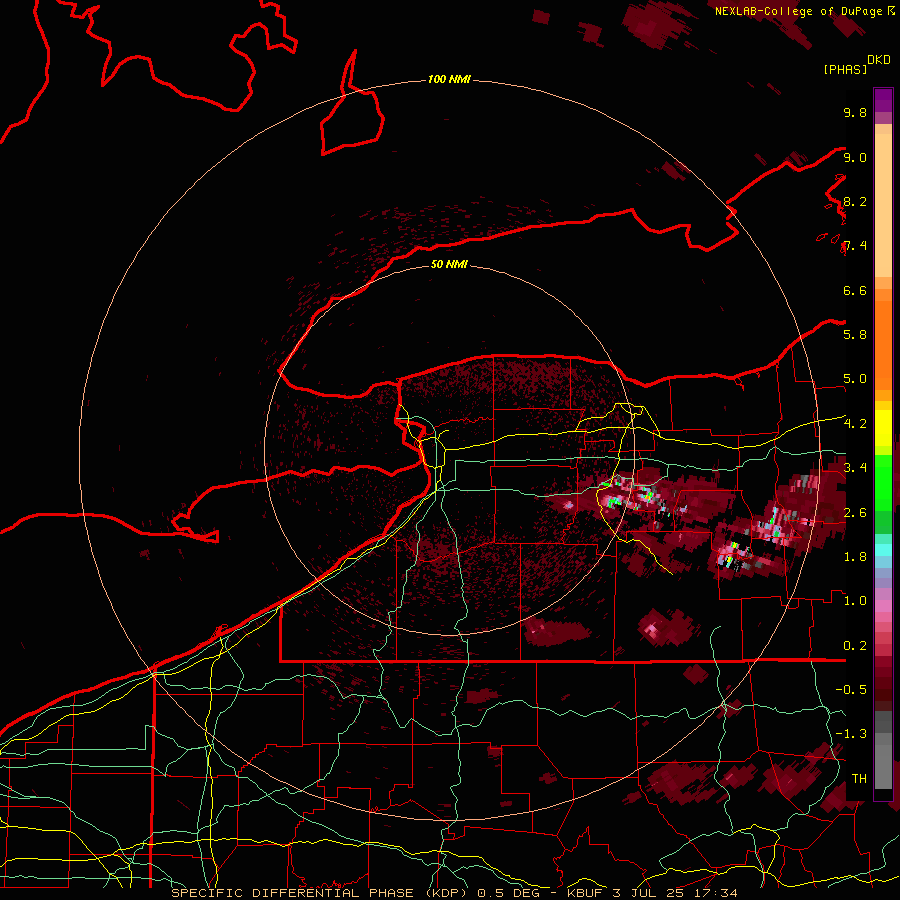Click the -1.3 value on the color scale

tap(851, 734)
